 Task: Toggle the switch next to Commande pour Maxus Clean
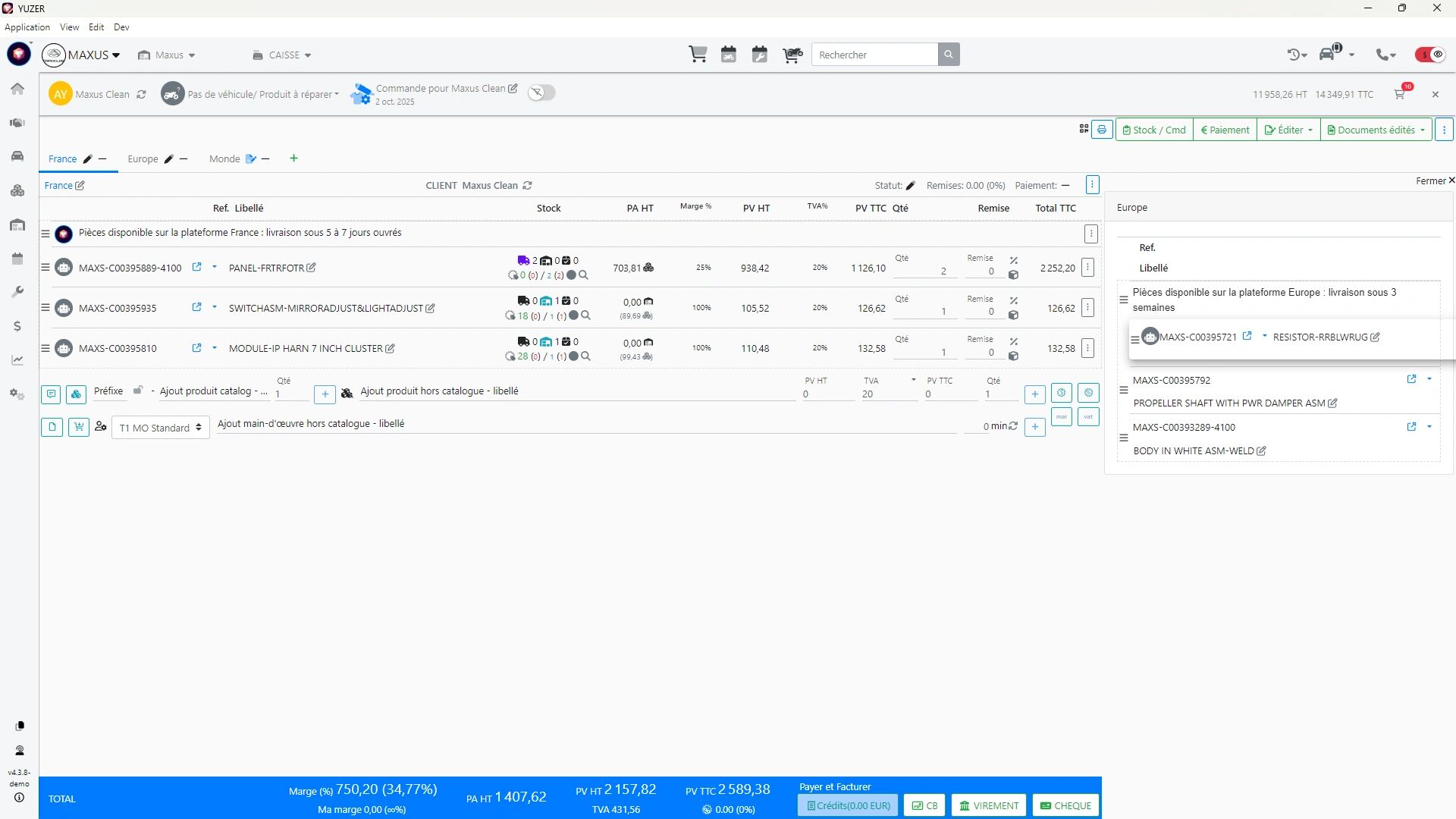point(541,93)
